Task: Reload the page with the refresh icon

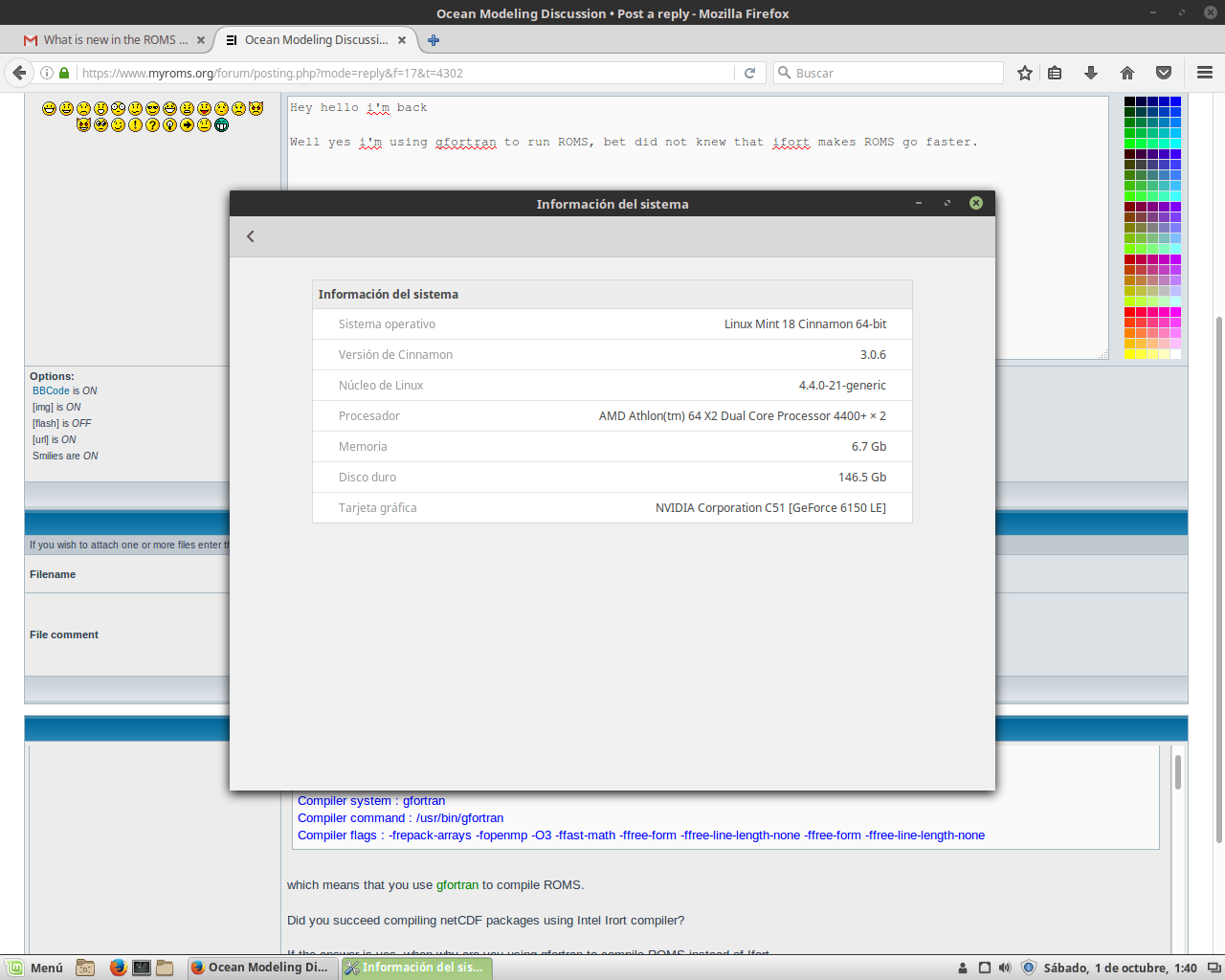Action: [x=749, y=73]
